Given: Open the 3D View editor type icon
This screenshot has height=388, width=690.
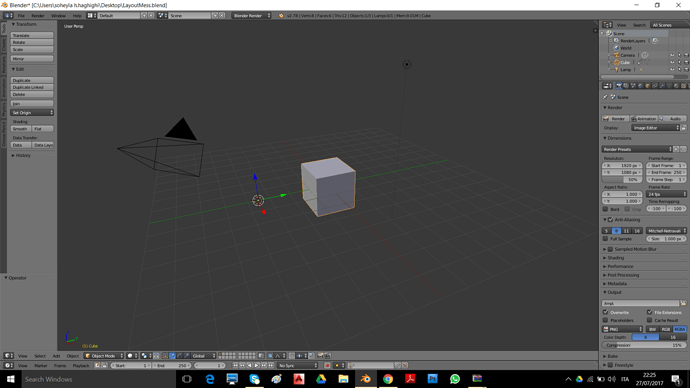Looking at the screenshot, I should [8, 355].
